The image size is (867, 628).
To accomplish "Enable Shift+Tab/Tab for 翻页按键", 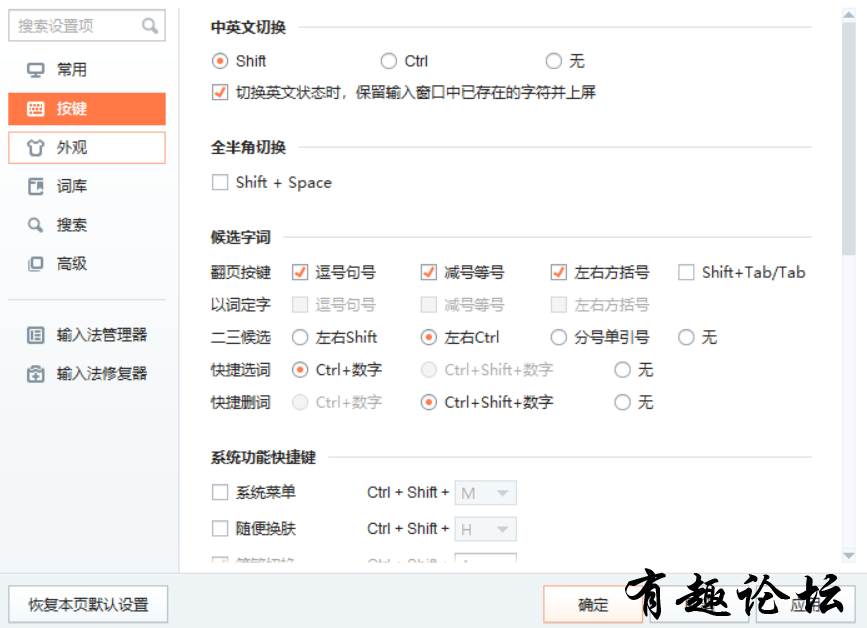I will pos(686,272).
